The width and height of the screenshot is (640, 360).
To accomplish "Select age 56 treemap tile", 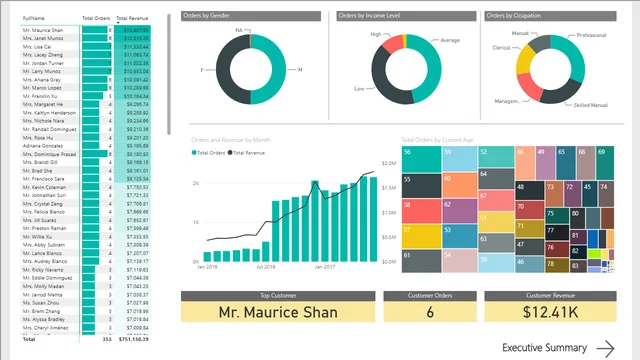I will pyautogui.click(x=421, y=159).
